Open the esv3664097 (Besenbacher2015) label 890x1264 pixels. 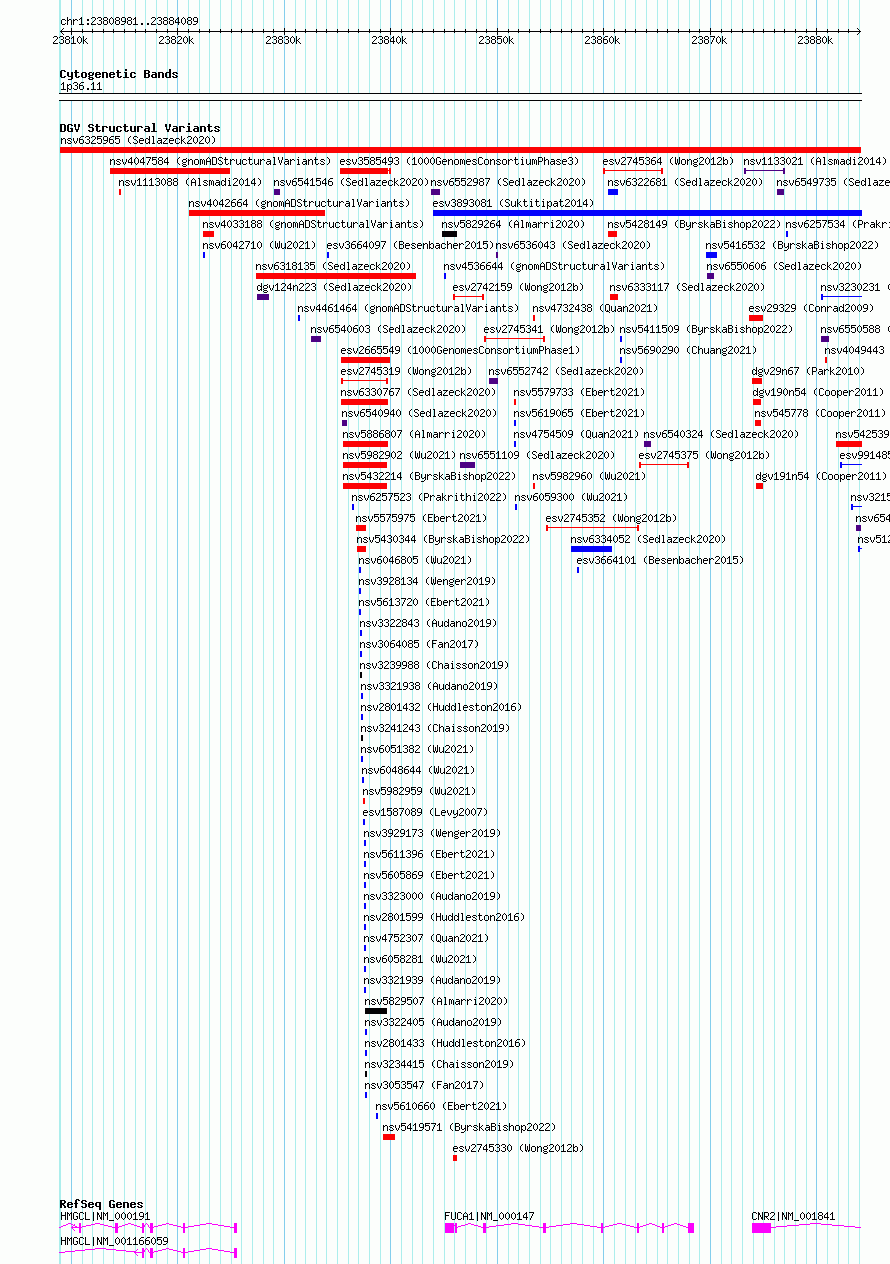[409, 245]
